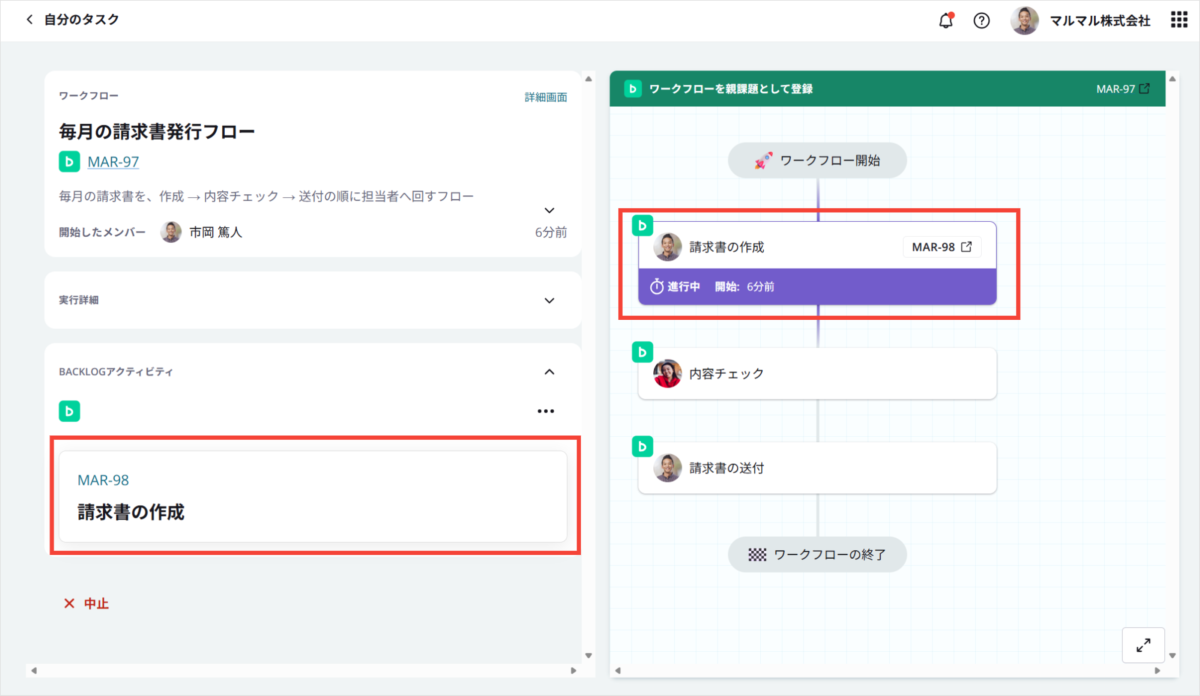Click the Backlog icon in green header
This screenshot has width=1200, height=696.
632,89
